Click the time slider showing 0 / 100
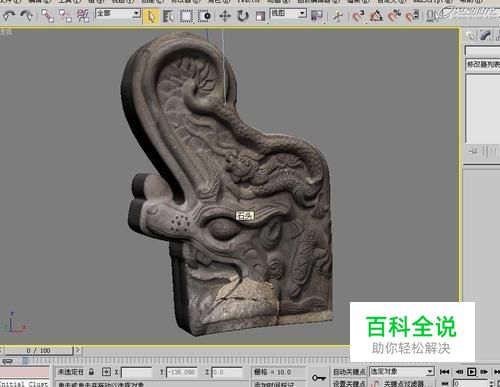Screen dimensions: 500x387 (x=38, y=350)
